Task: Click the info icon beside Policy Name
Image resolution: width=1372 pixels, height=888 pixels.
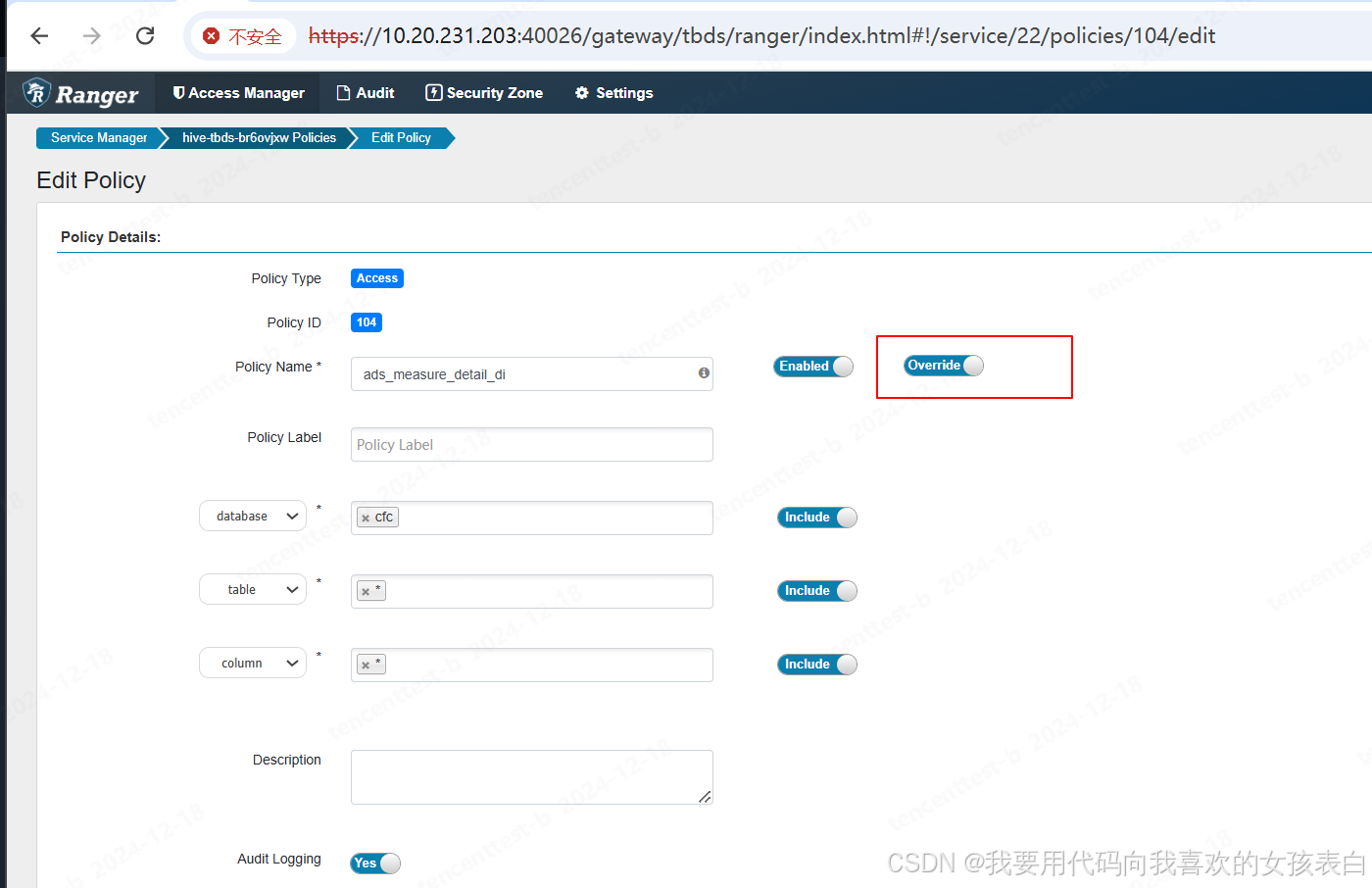Action: (x=703, y=373)
